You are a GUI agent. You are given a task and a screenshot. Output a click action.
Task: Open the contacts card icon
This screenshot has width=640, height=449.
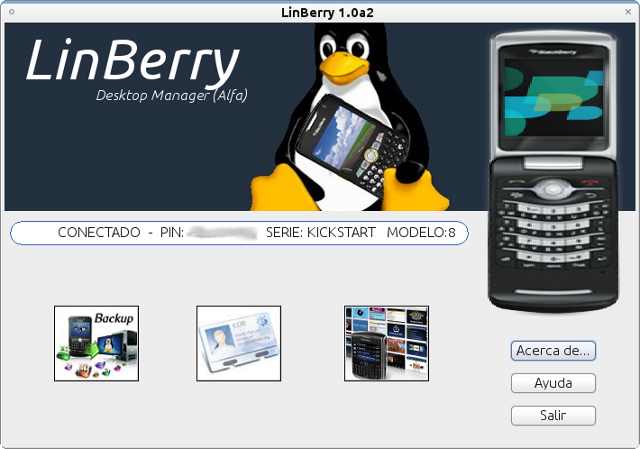pos(238,343)
